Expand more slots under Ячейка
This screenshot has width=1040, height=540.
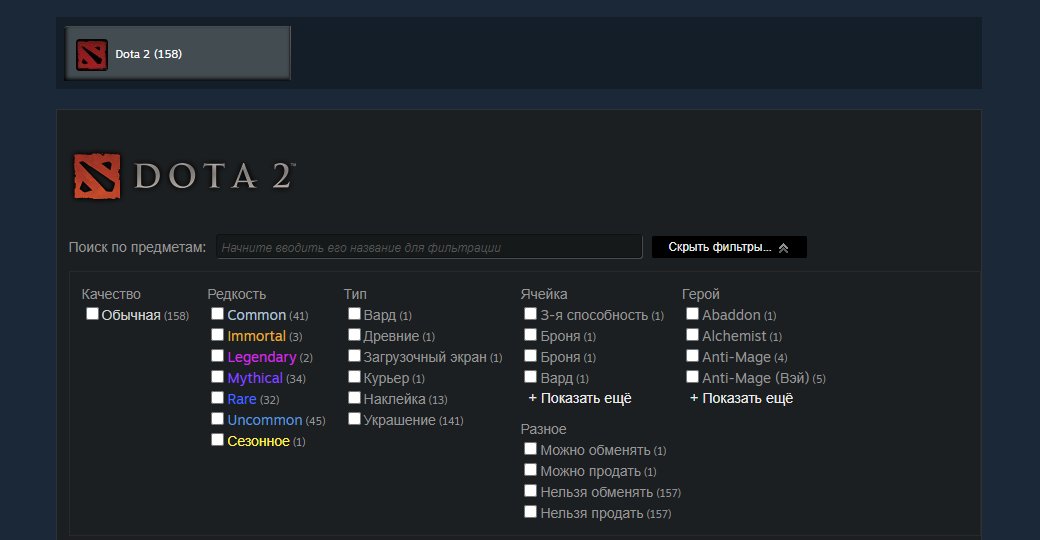click(x=580, y=398)
